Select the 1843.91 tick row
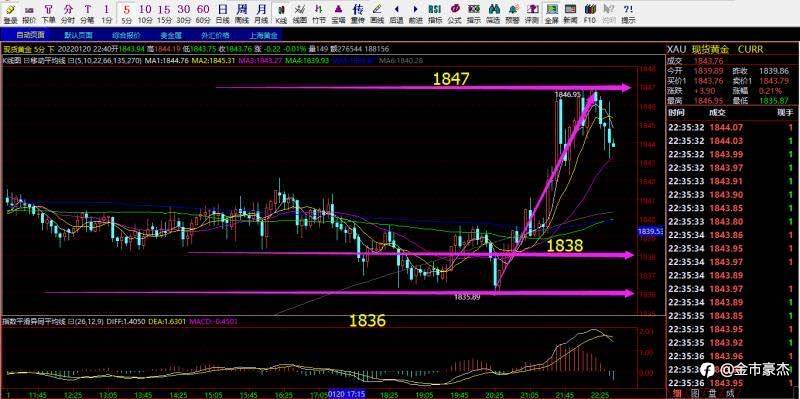 point(731,181)
